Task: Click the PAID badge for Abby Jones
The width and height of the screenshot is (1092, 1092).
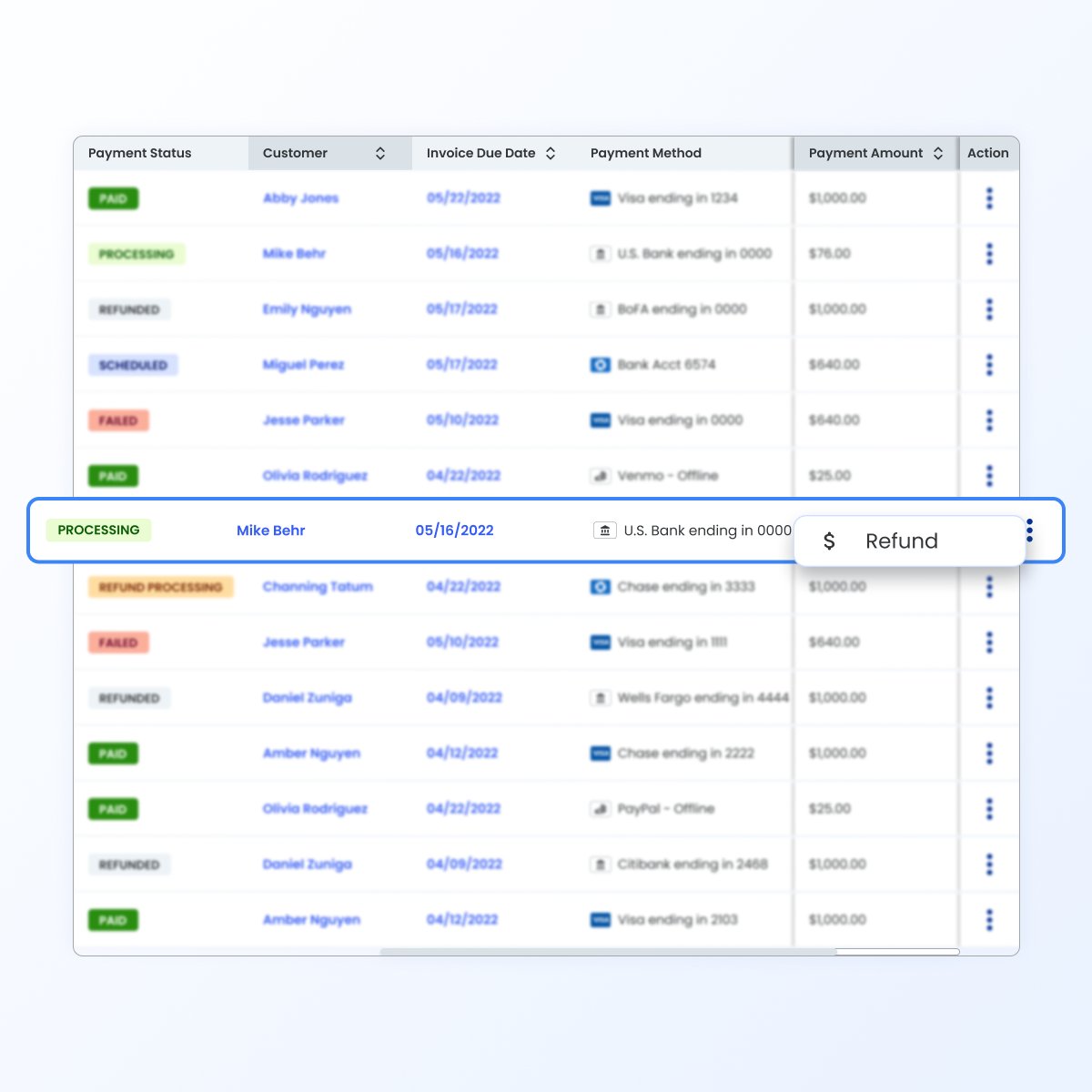Action: (x=113, y=198)
